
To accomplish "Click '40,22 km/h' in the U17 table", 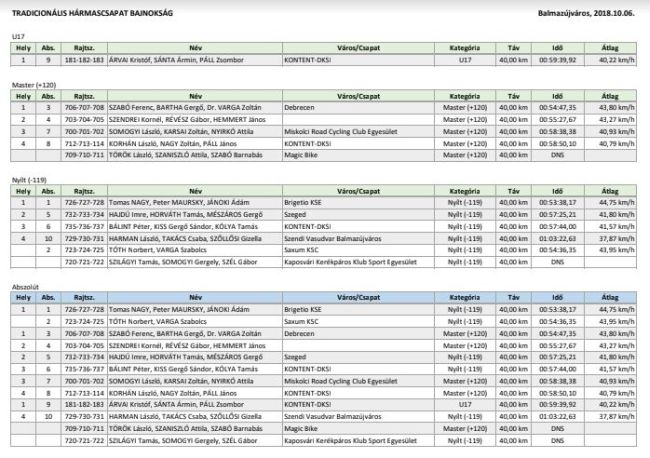I will point(617,60).
